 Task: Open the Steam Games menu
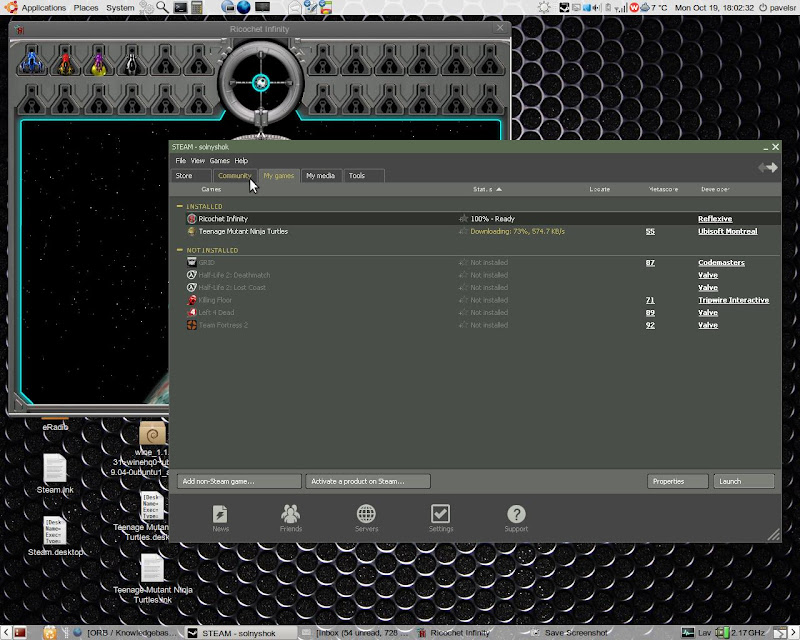pos(219,161)
